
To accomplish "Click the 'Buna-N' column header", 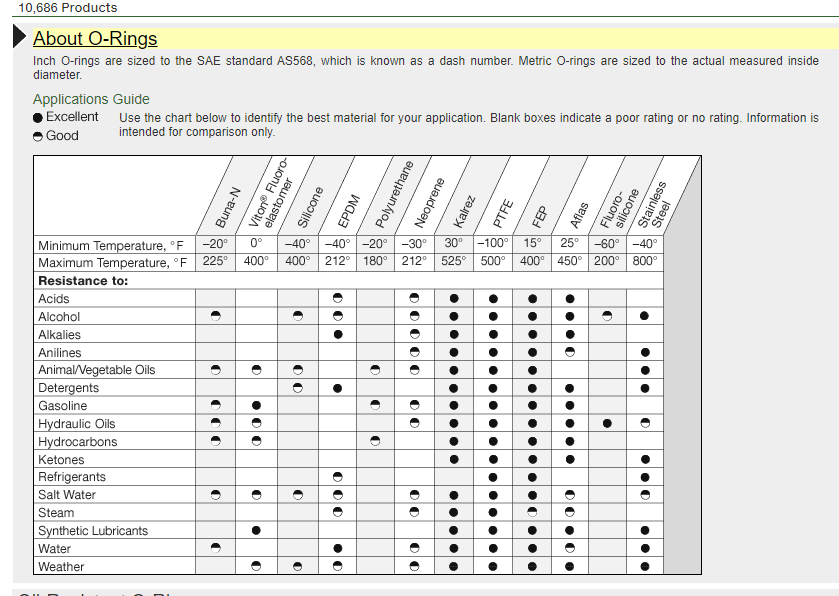I will point(227,208).
